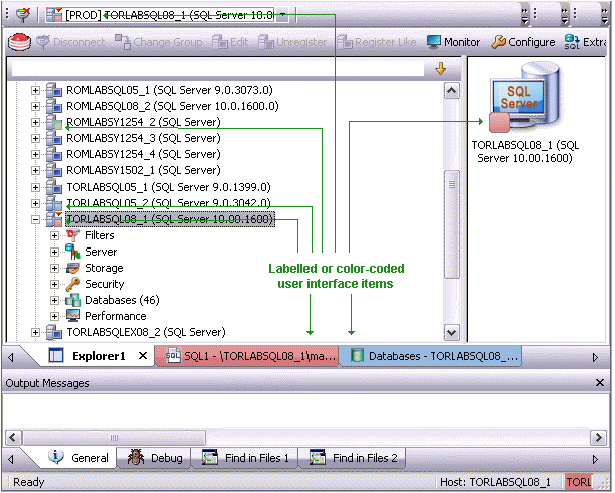
Task: Click the Output Messages horizontal scrollbar thumb
Action: (x=114, y=437)
